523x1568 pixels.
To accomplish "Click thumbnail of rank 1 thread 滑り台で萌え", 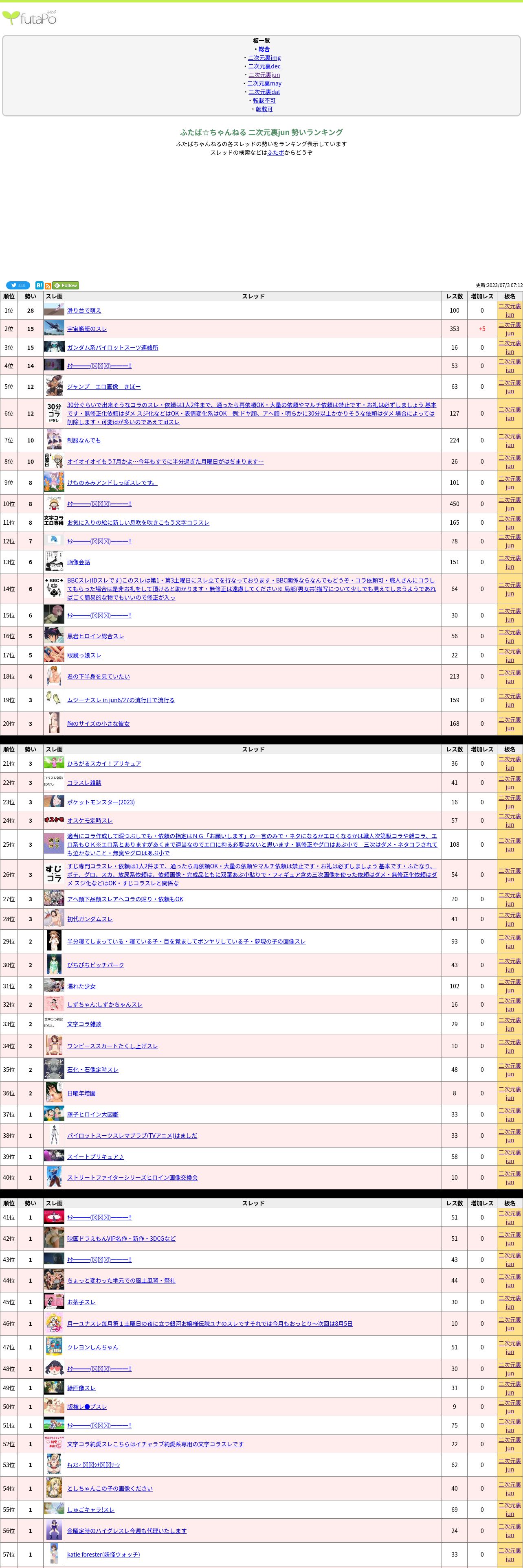I will click(x=54, y=310).
